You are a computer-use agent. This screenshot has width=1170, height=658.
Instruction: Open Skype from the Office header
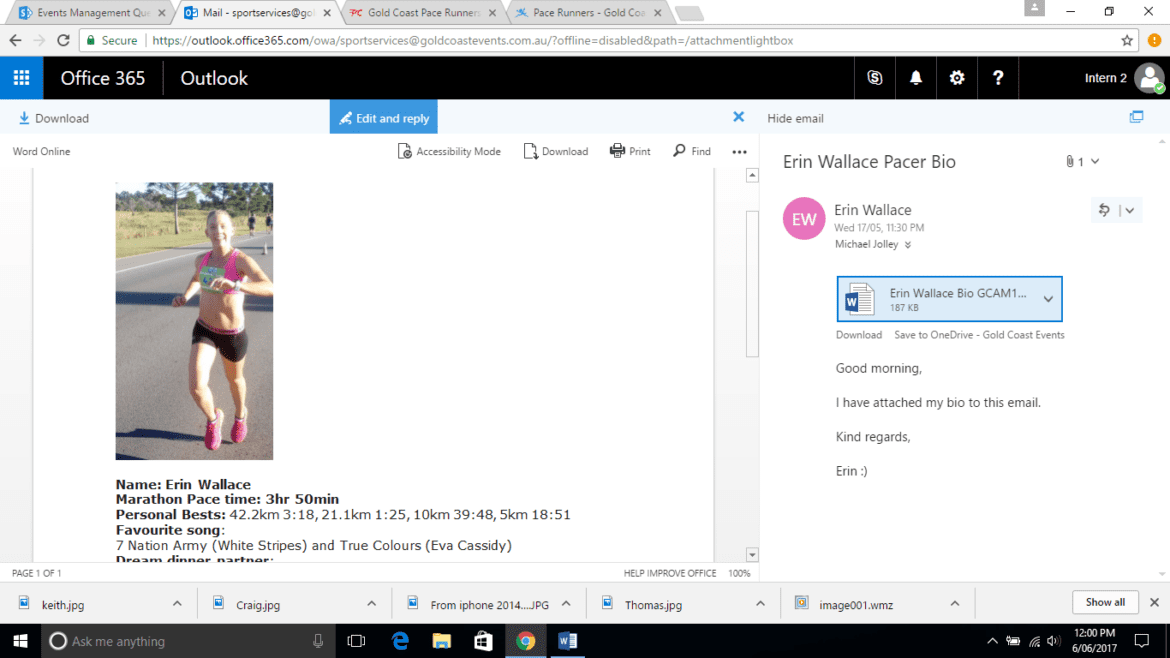coord(875,78)
